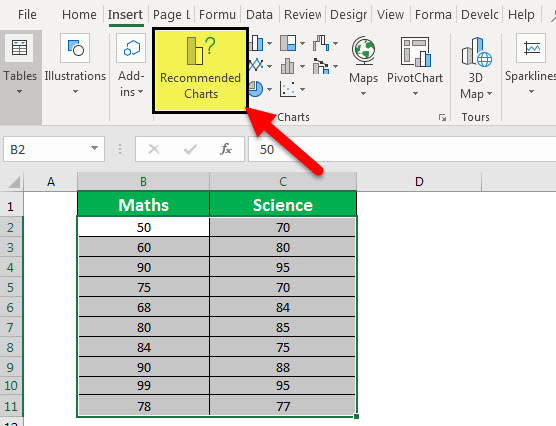Click the Maps globe icon

tap(363, 51)
